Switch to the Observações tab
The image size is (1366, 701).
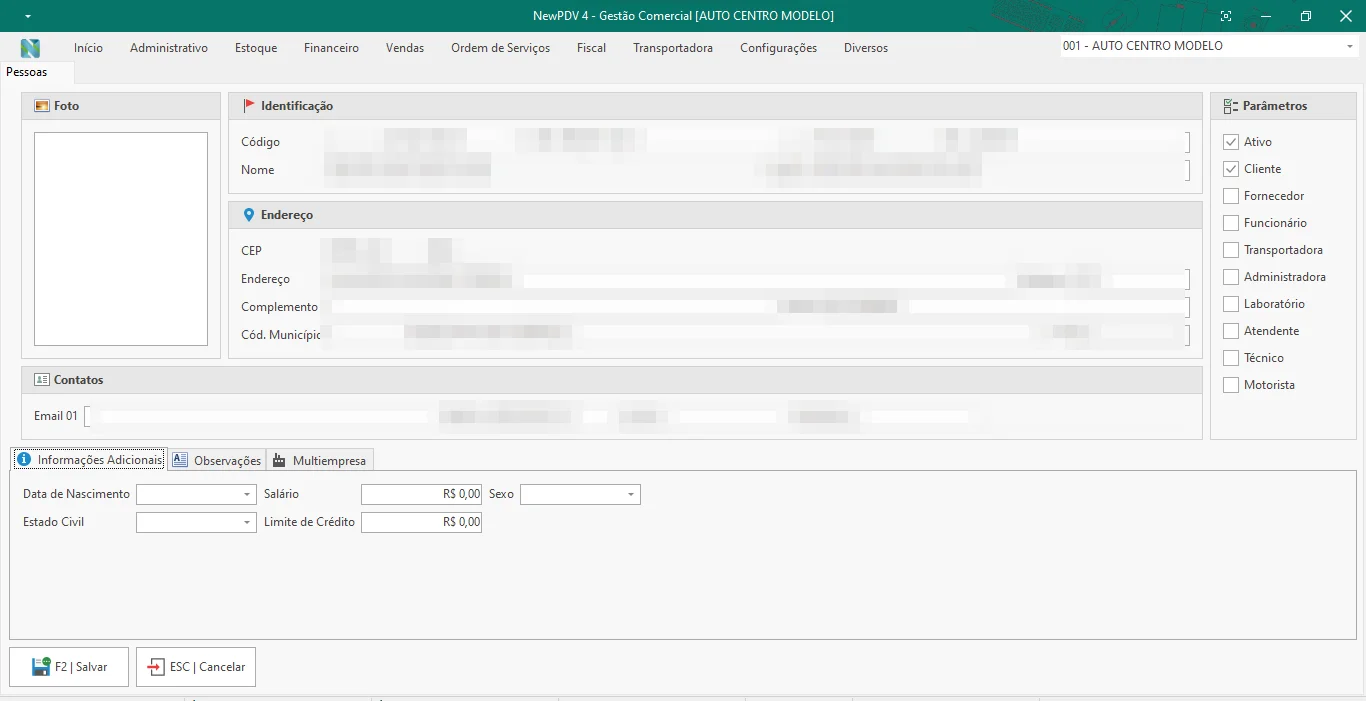click(217, 460)
